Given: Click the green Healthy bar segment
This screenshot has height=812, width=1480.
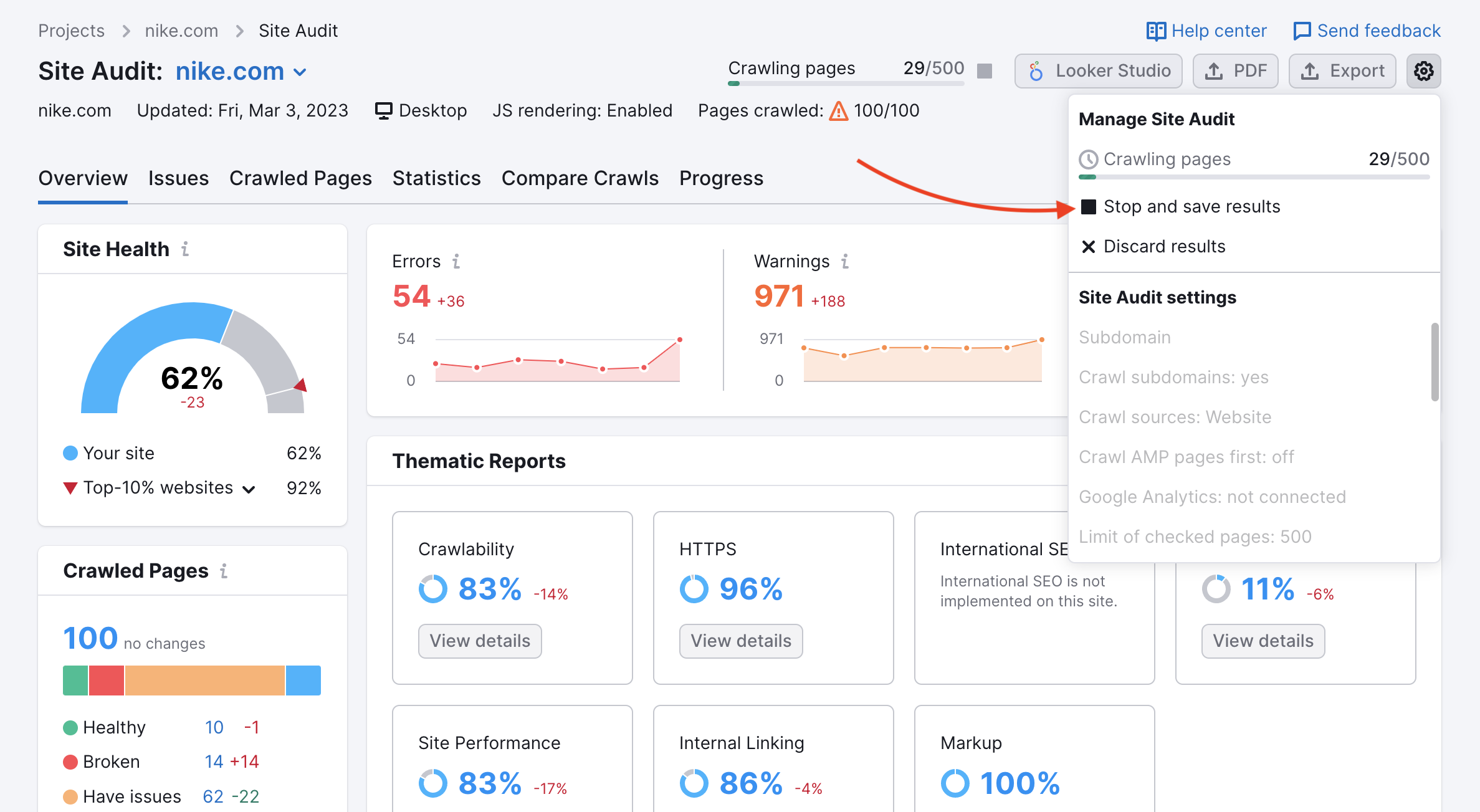Looking at the screenshot, I should click(75, 681).
